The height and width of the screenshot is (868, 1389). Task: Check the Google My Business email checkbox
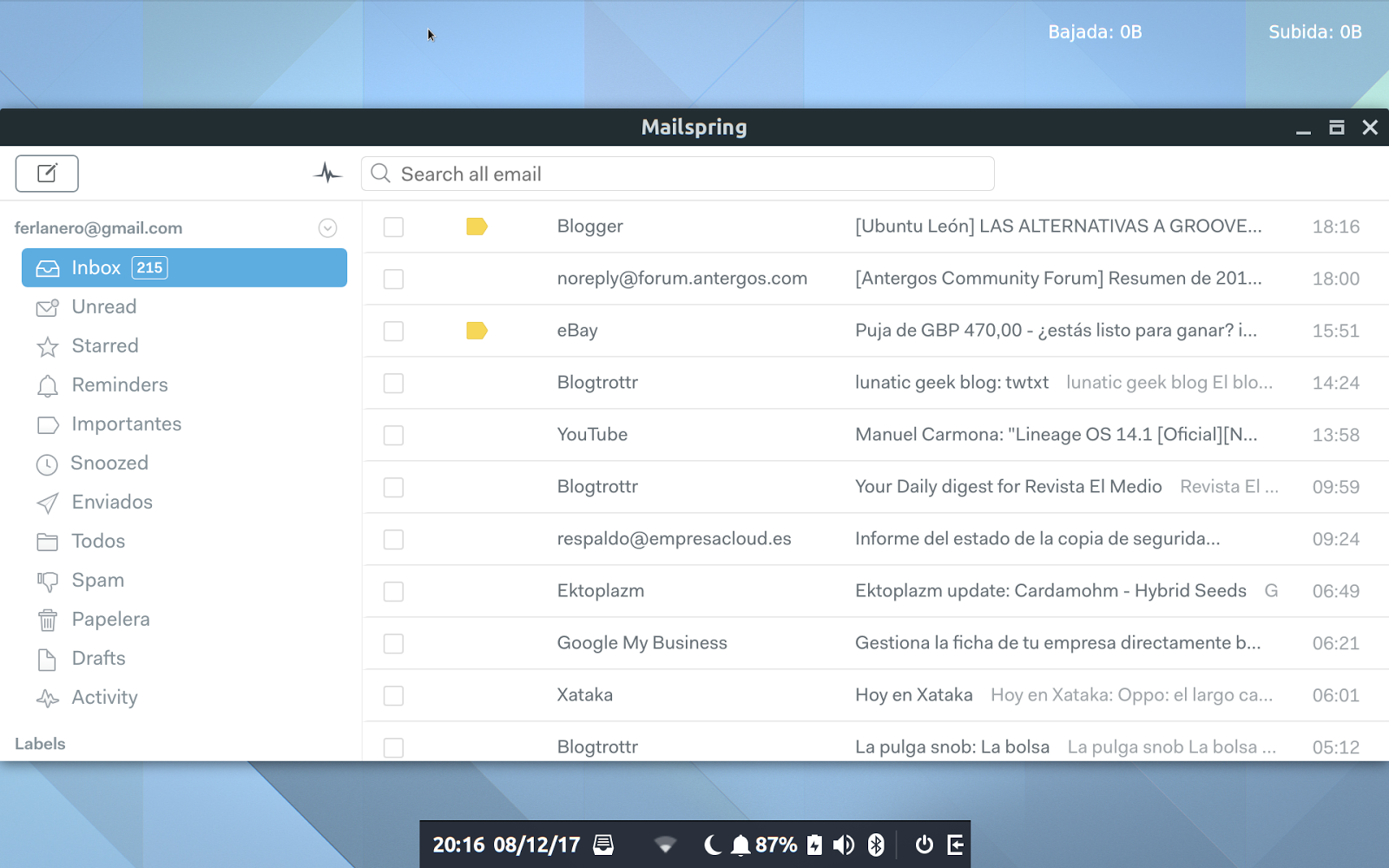[x=393, y=643]
